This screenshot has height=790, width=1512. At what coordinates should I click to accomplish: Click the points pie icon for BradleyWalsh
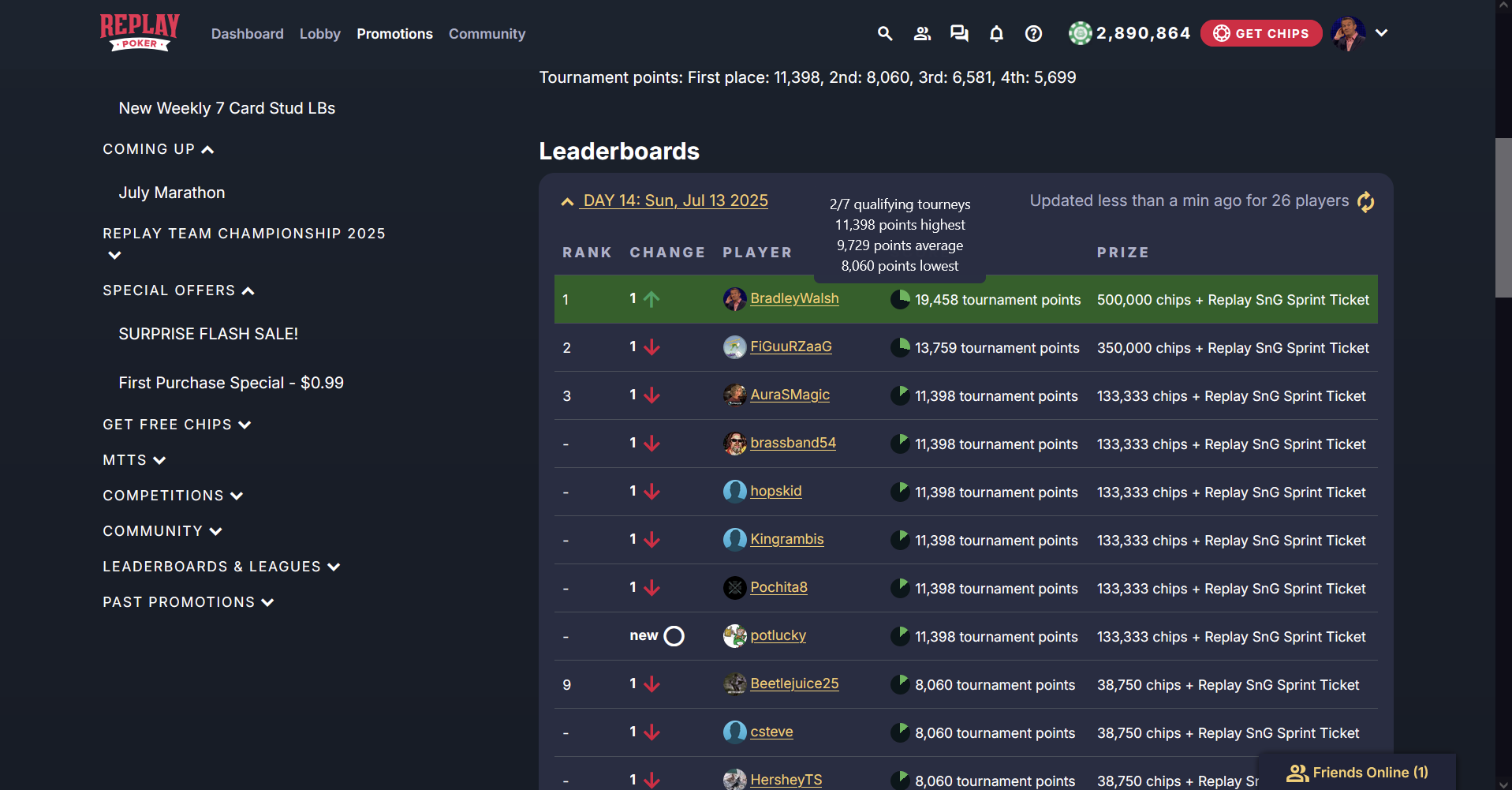point(900,299)
